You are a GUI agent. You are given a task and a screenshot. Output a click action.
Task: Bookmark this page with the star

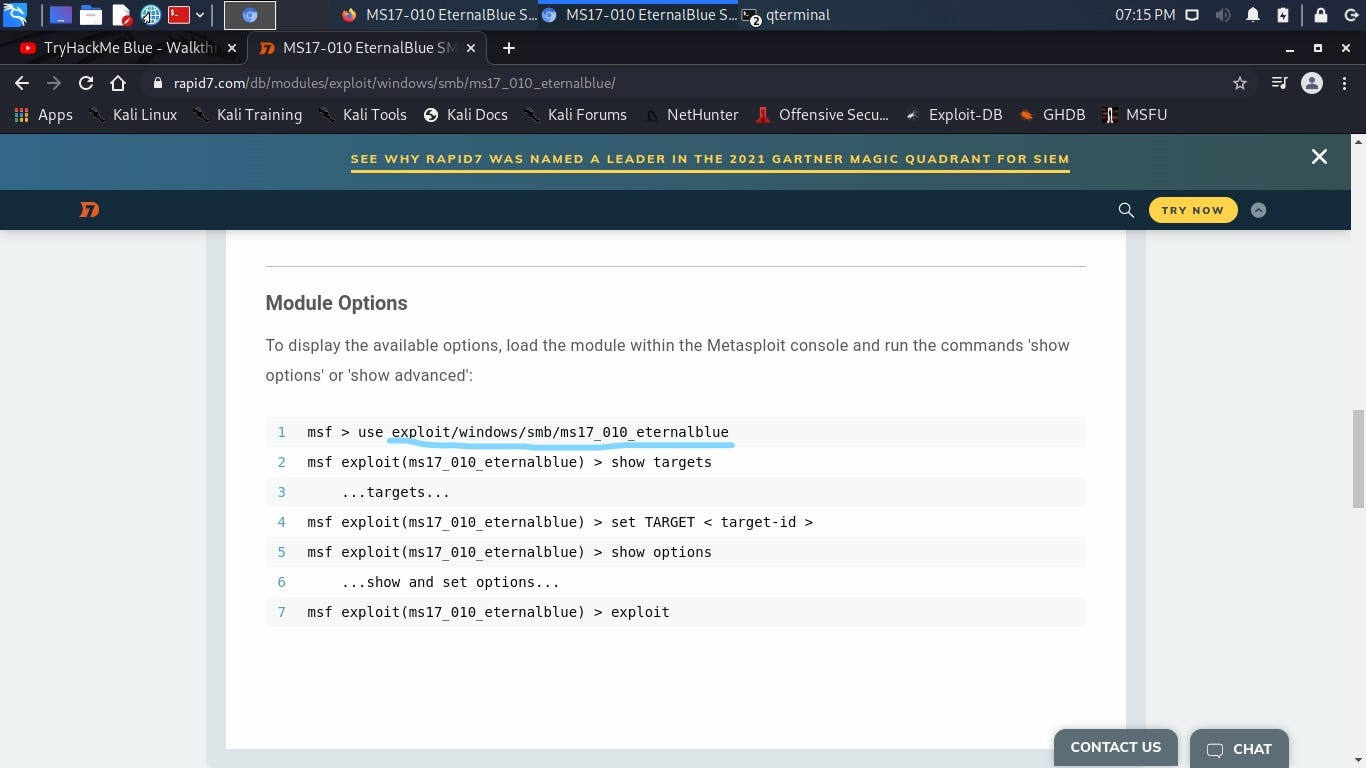(1240, 83)
